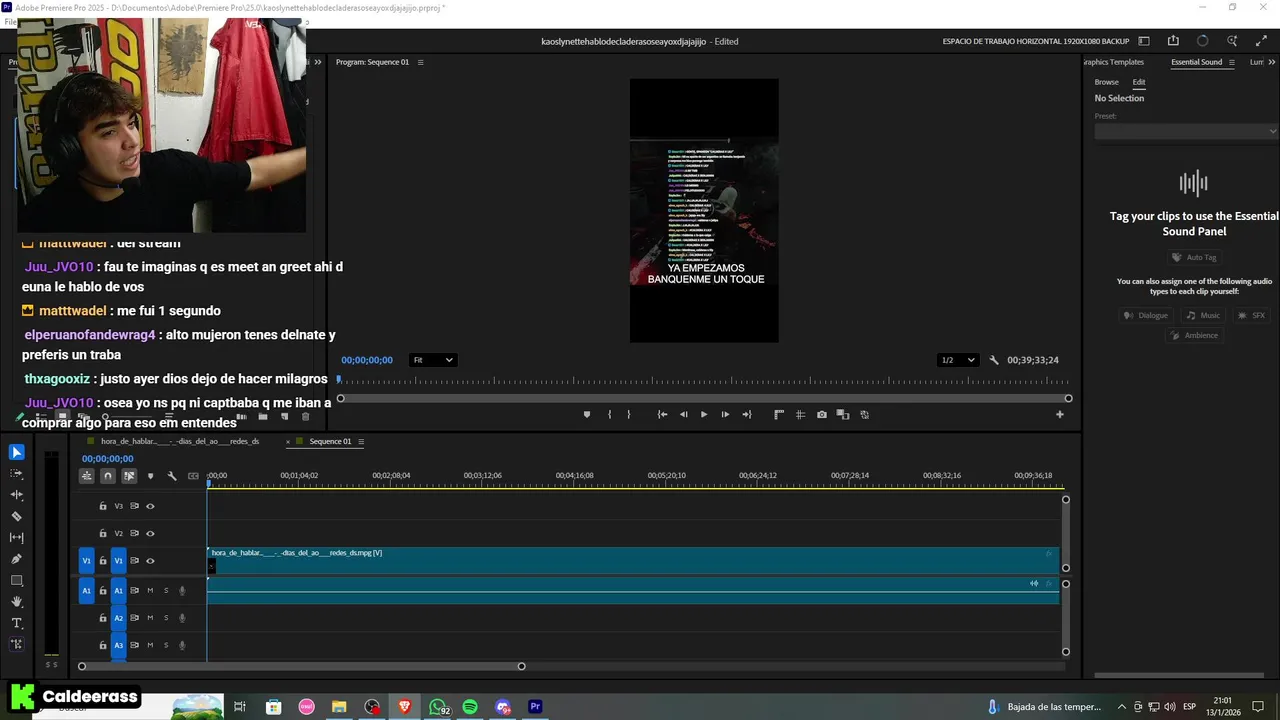Go to In point
Screen dimensions: 1280x720
coord(662,414)
